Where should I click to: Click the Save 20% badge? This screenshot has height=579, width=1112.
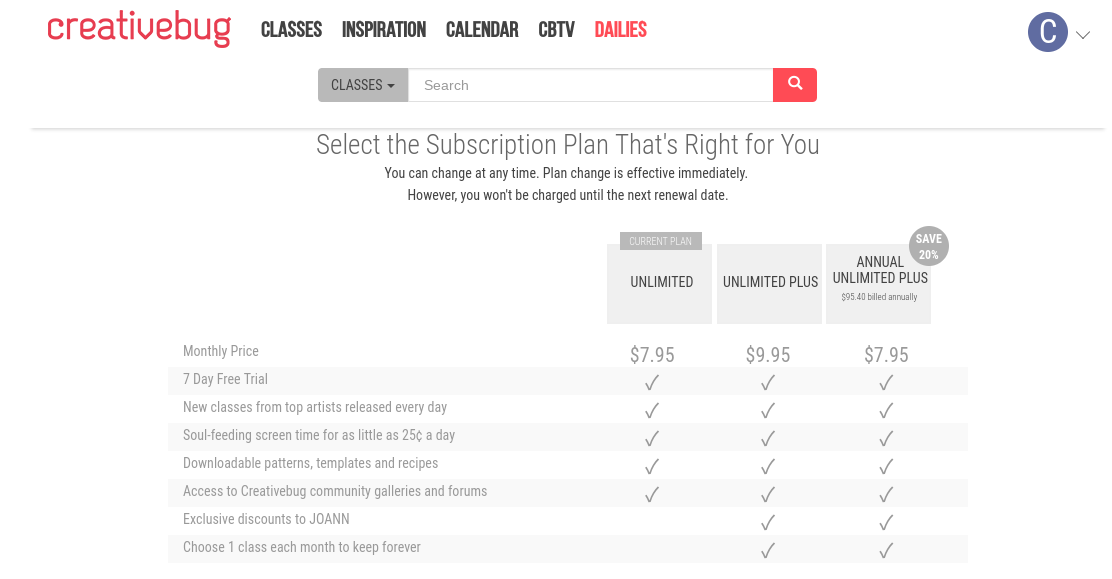click(929, 246)
